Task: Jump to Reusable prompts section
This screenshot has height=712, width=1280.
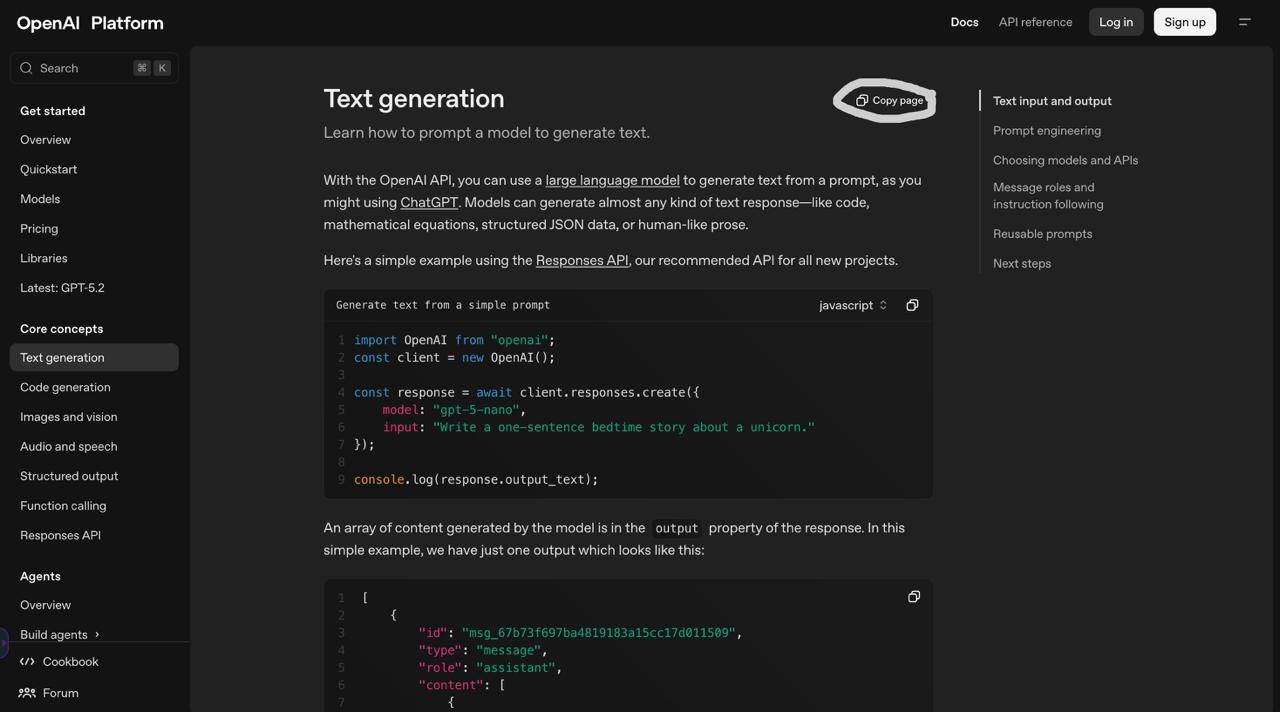Action: (1042, 234)
